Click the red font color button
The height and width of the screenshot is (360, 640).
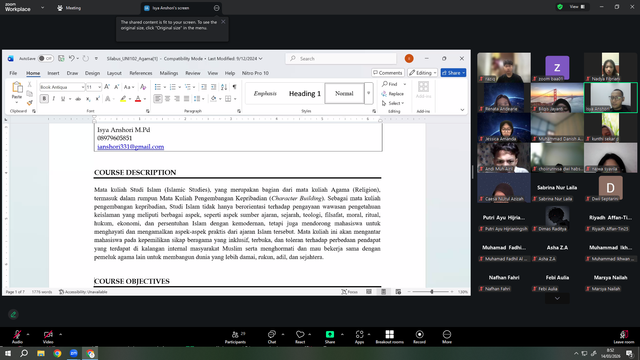138,99
